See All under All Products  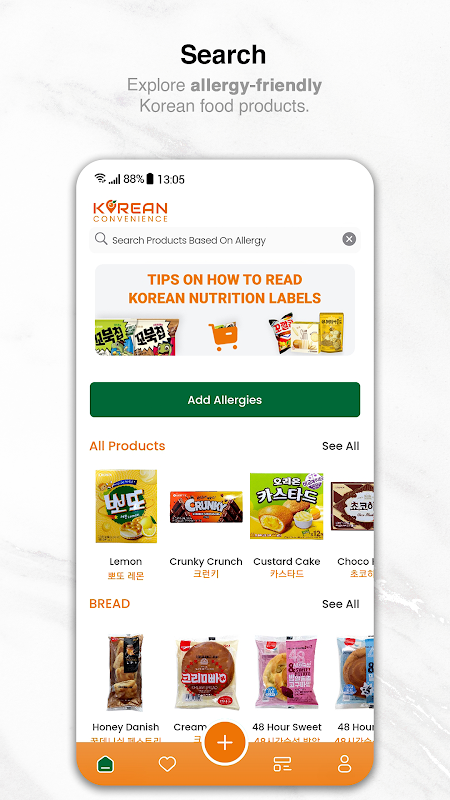coord(340,446)
